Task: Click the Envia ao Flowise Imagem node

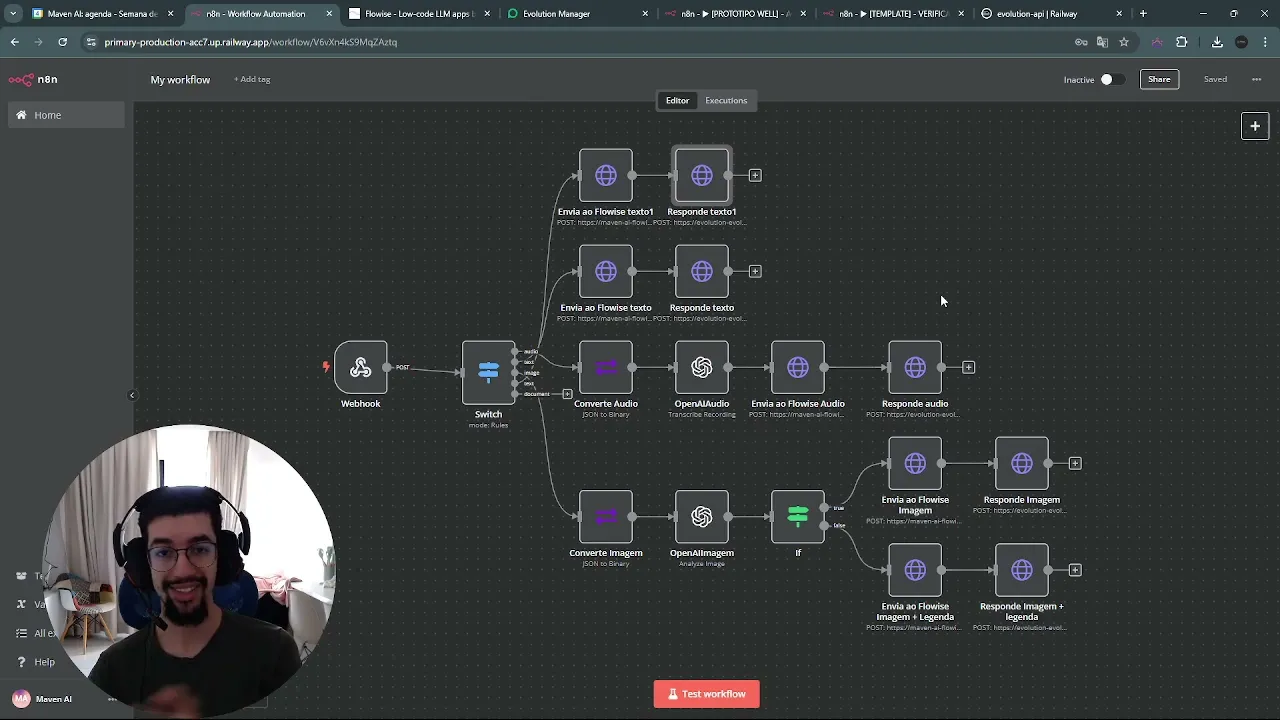Action: pos(915,463)
